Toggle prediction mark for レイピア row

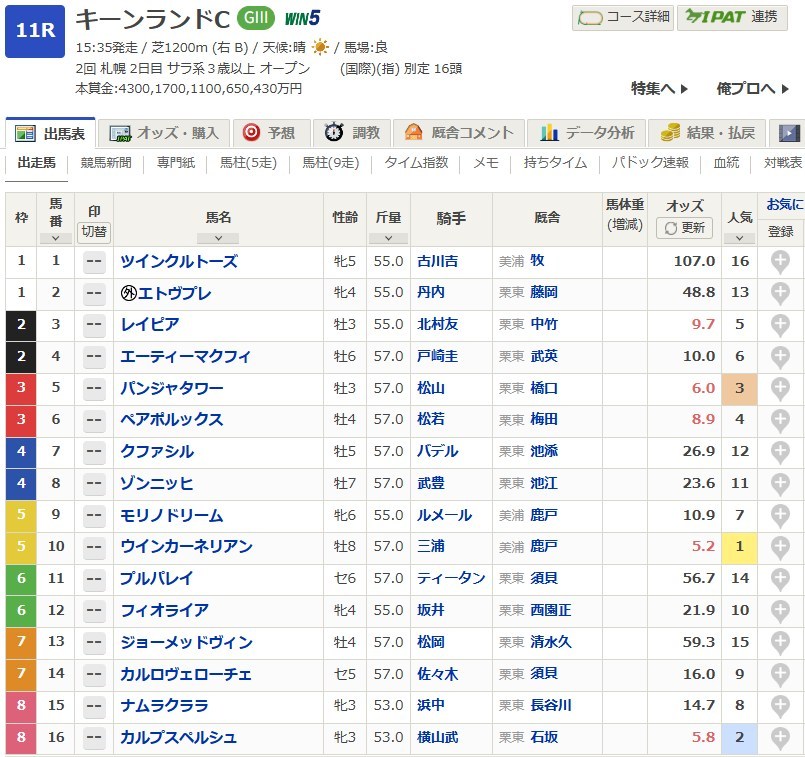94,325
